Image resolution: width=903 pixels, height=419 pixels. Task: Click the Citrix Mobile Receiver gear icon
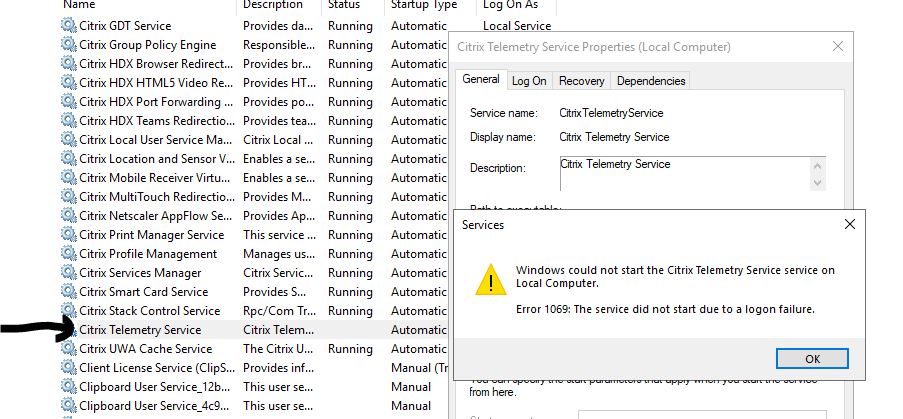[x=69, y=178]
